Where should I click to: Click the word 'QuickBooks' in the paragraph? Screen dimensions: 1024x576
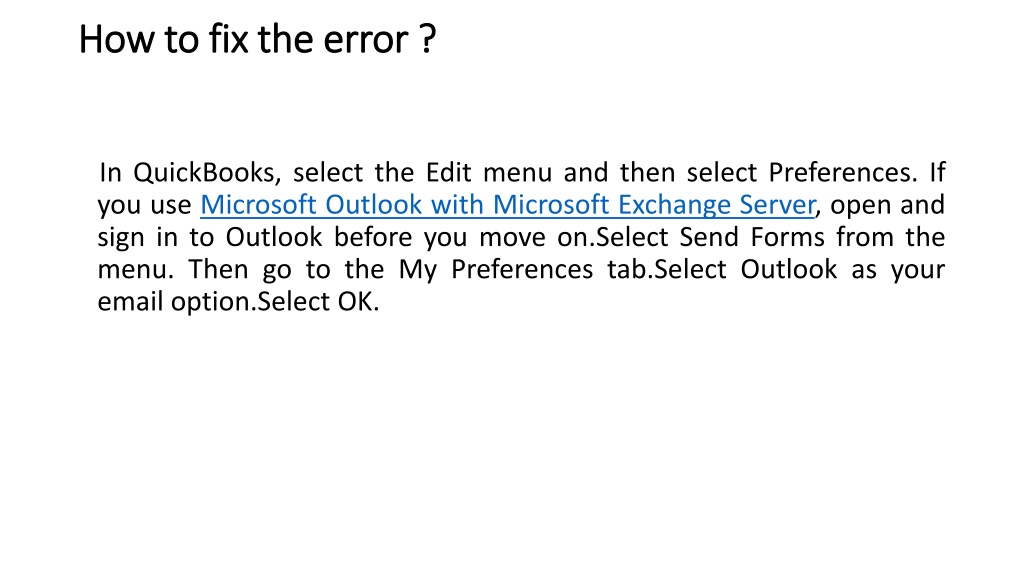[x=207, y=173]
